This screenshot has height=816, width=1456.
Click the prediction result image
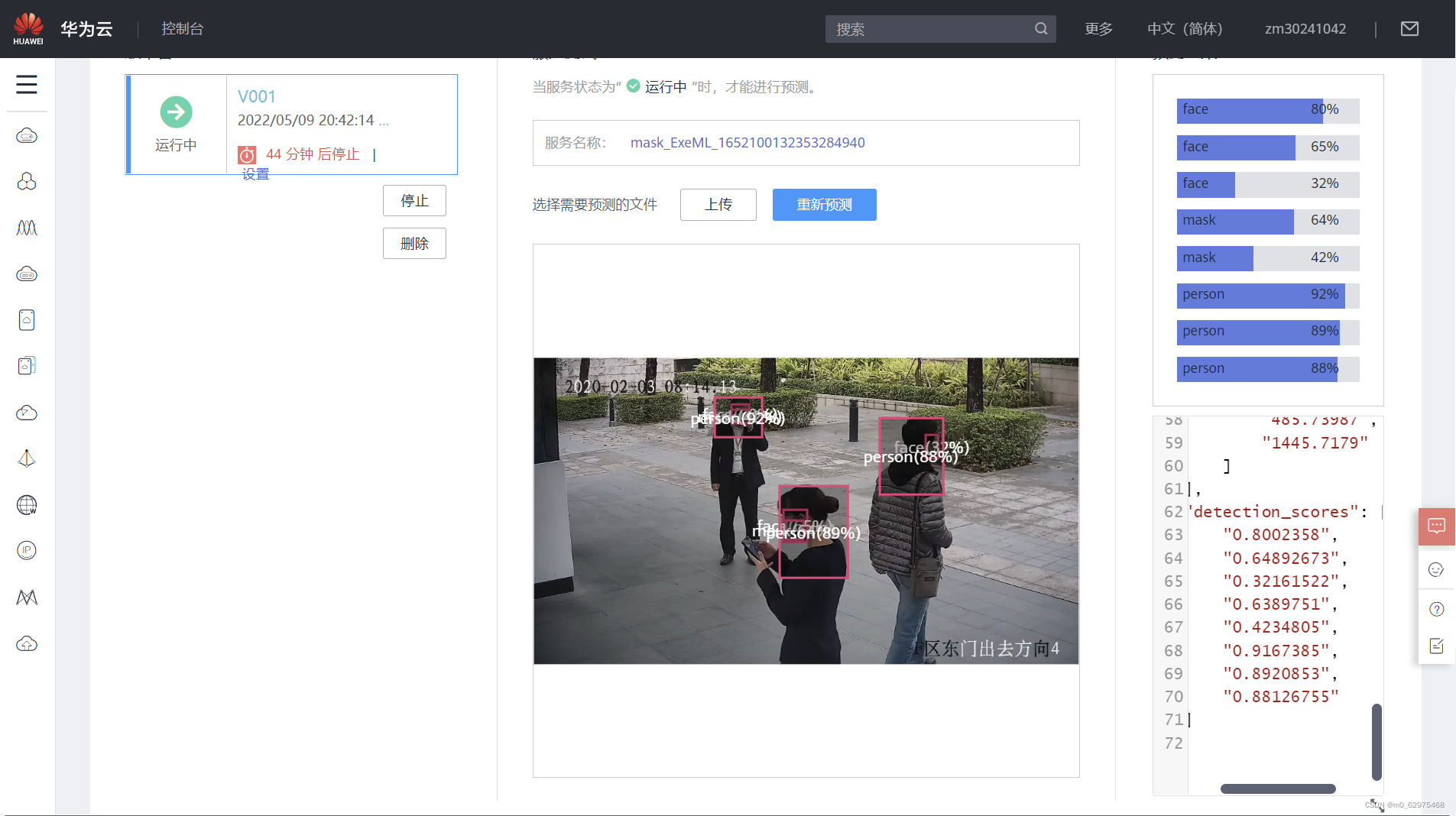pyautogui.click(x=806, y=510)
